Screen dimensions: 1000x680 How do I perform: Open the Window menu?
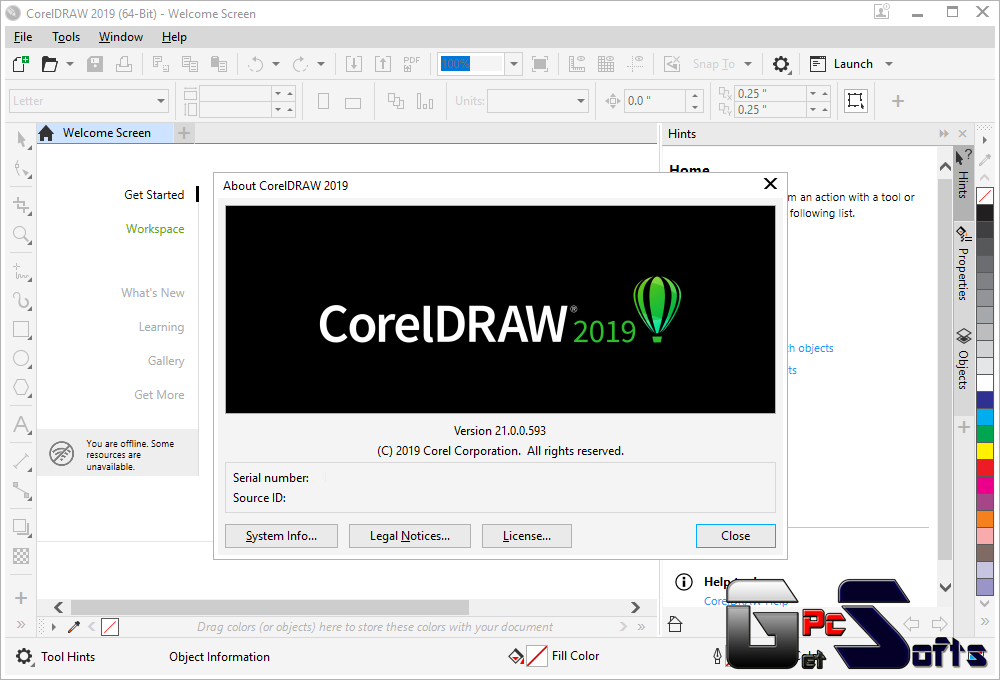(x=121, y=37)
